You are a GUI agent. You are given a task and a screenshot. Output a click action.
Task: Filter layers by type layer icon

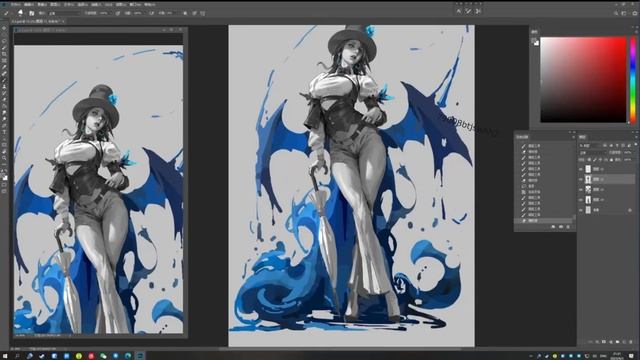pyautogui.click(x=617, y=146)
